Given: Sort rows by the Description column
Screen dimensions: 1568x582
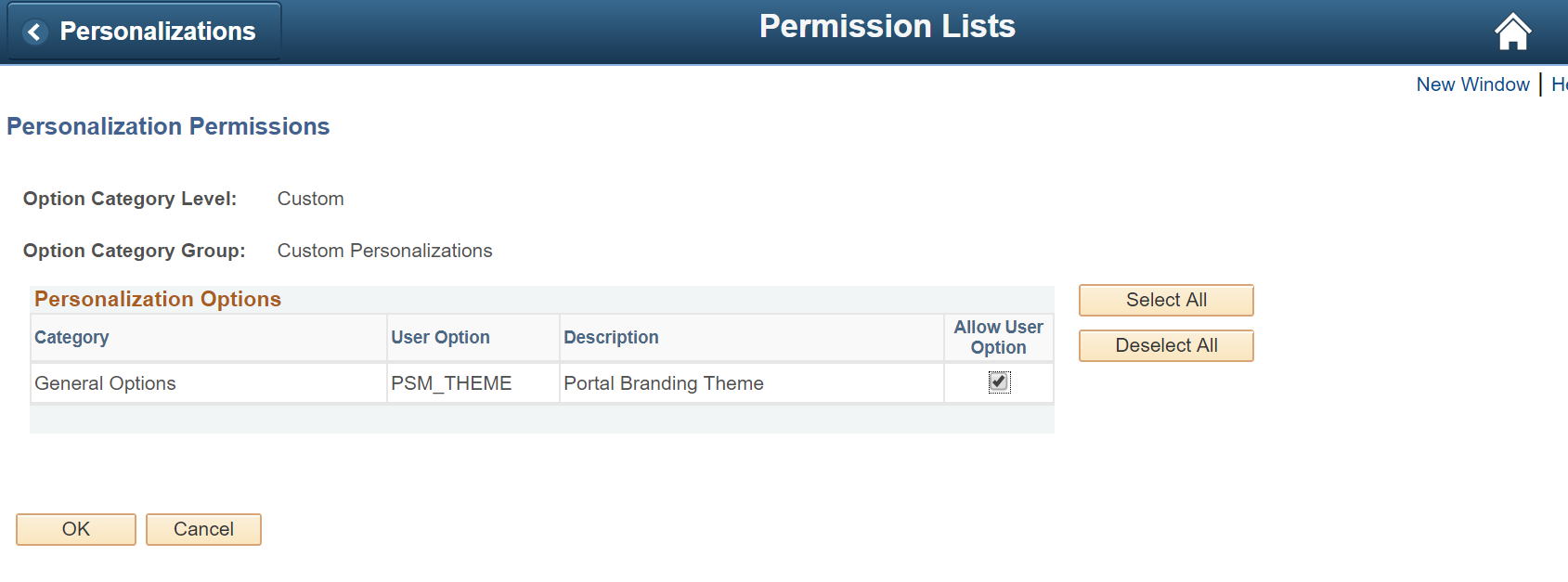Looking at the screenshot, I should (x=611, y=337).
